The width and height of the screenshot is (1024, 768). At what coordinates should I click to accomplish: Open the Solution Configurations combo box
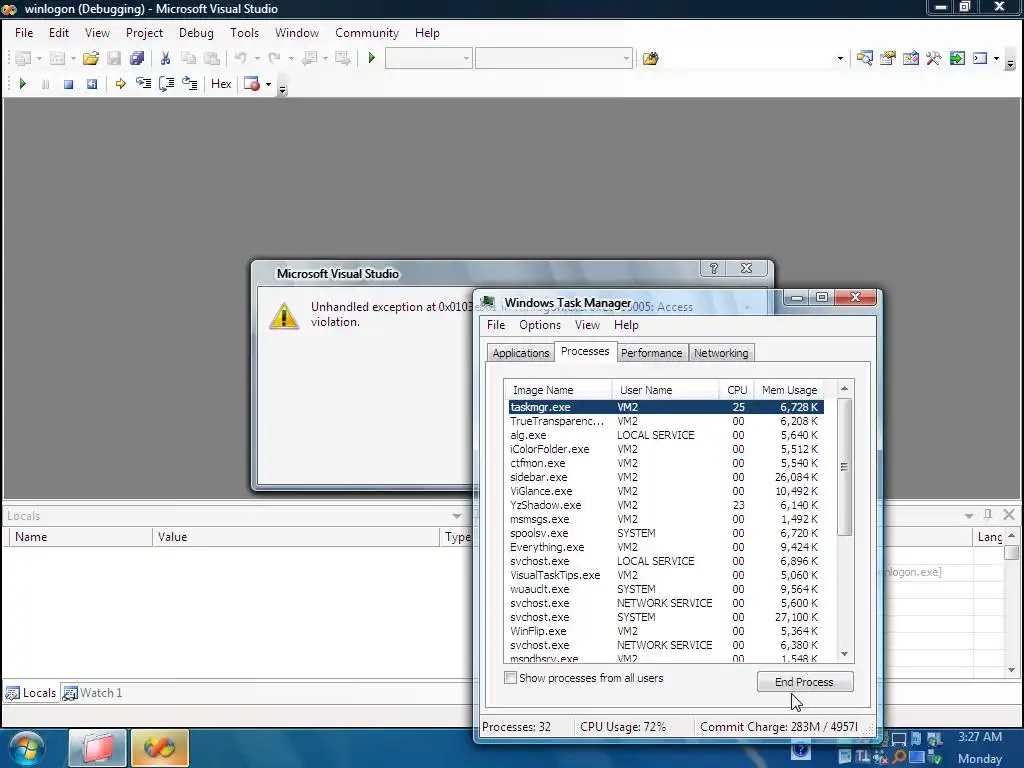[428, 58]
